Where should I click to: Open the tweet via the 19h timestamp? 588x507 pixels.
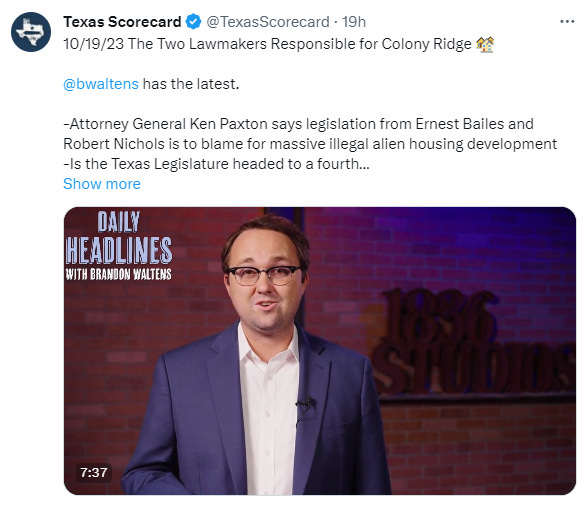354,22
